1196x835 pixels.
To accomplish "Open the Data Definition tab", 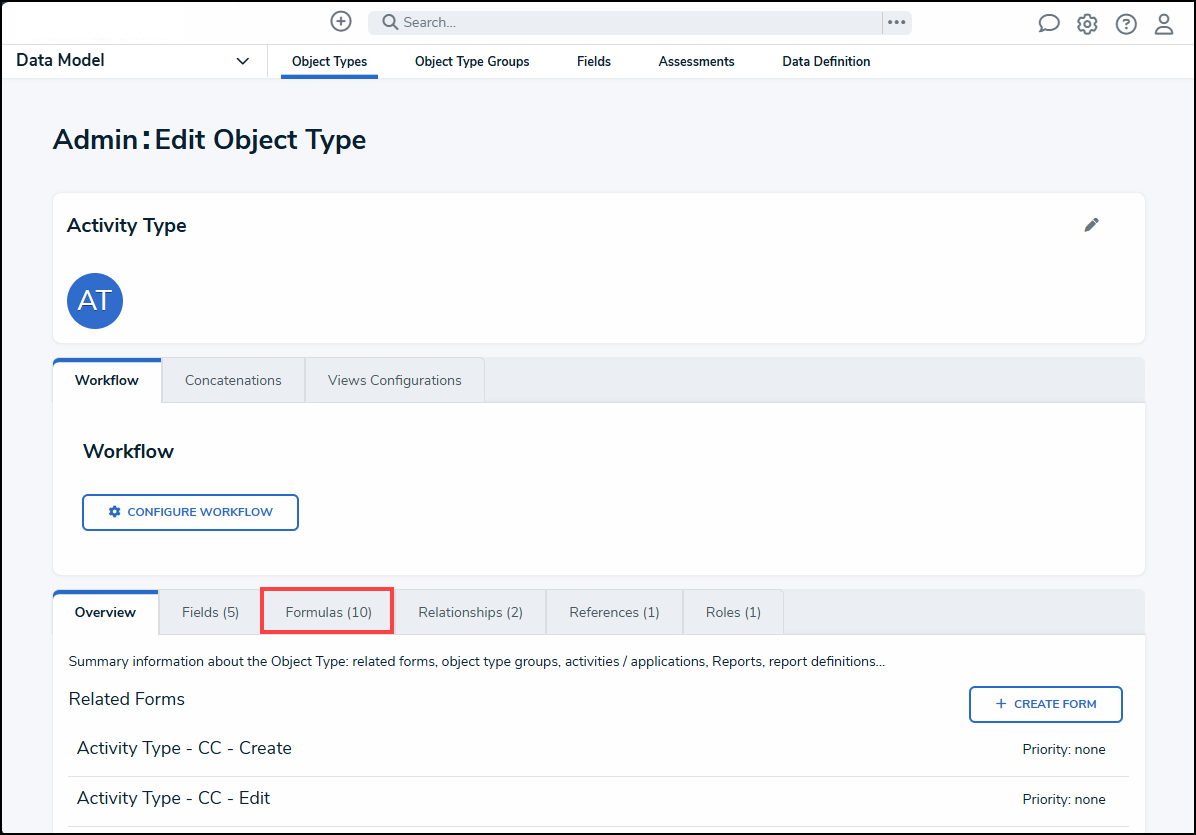I will coord(826,61).
